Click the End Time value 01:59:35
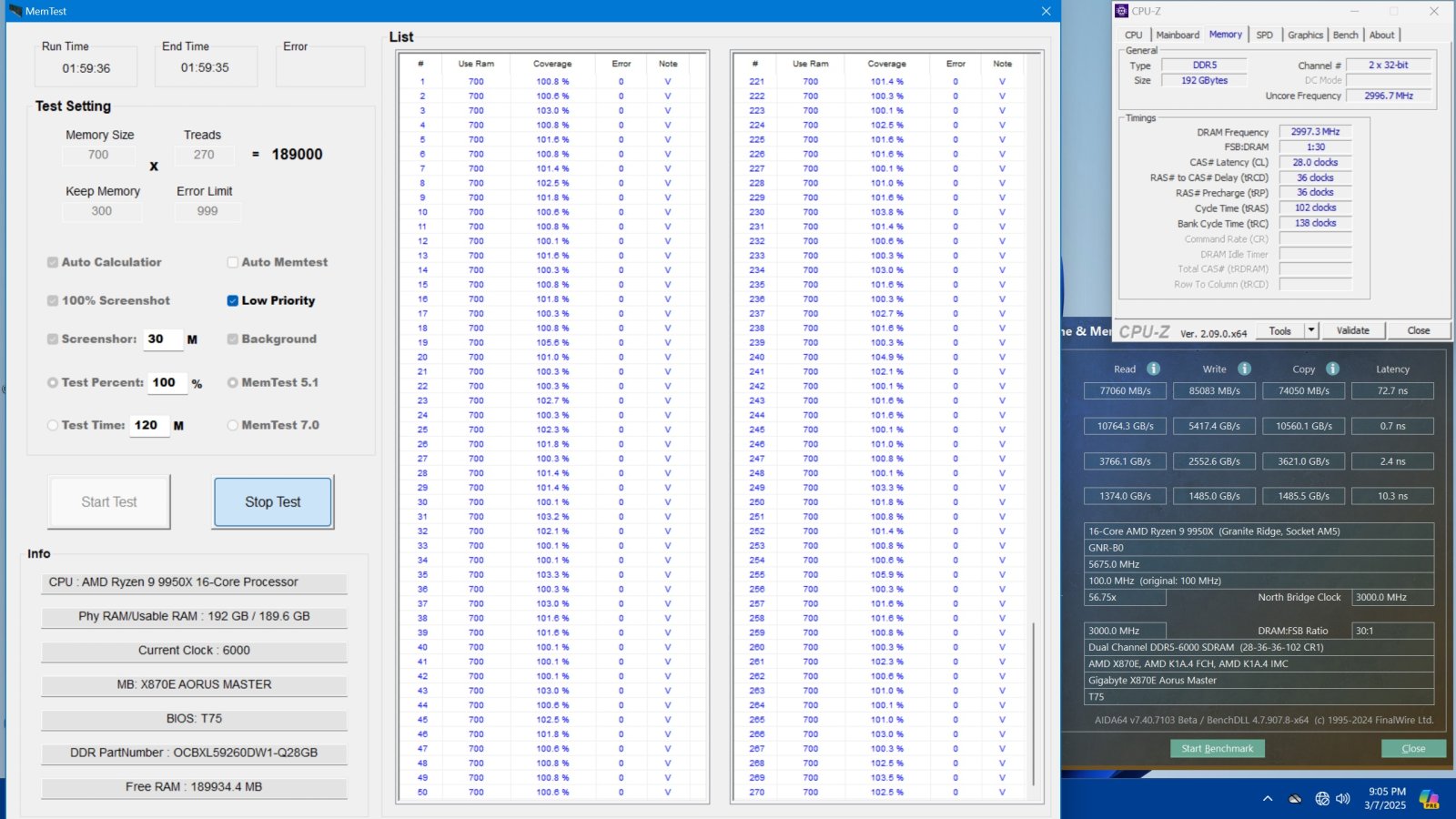Viewport: 1456px width, 819px height. click(205, 68)
